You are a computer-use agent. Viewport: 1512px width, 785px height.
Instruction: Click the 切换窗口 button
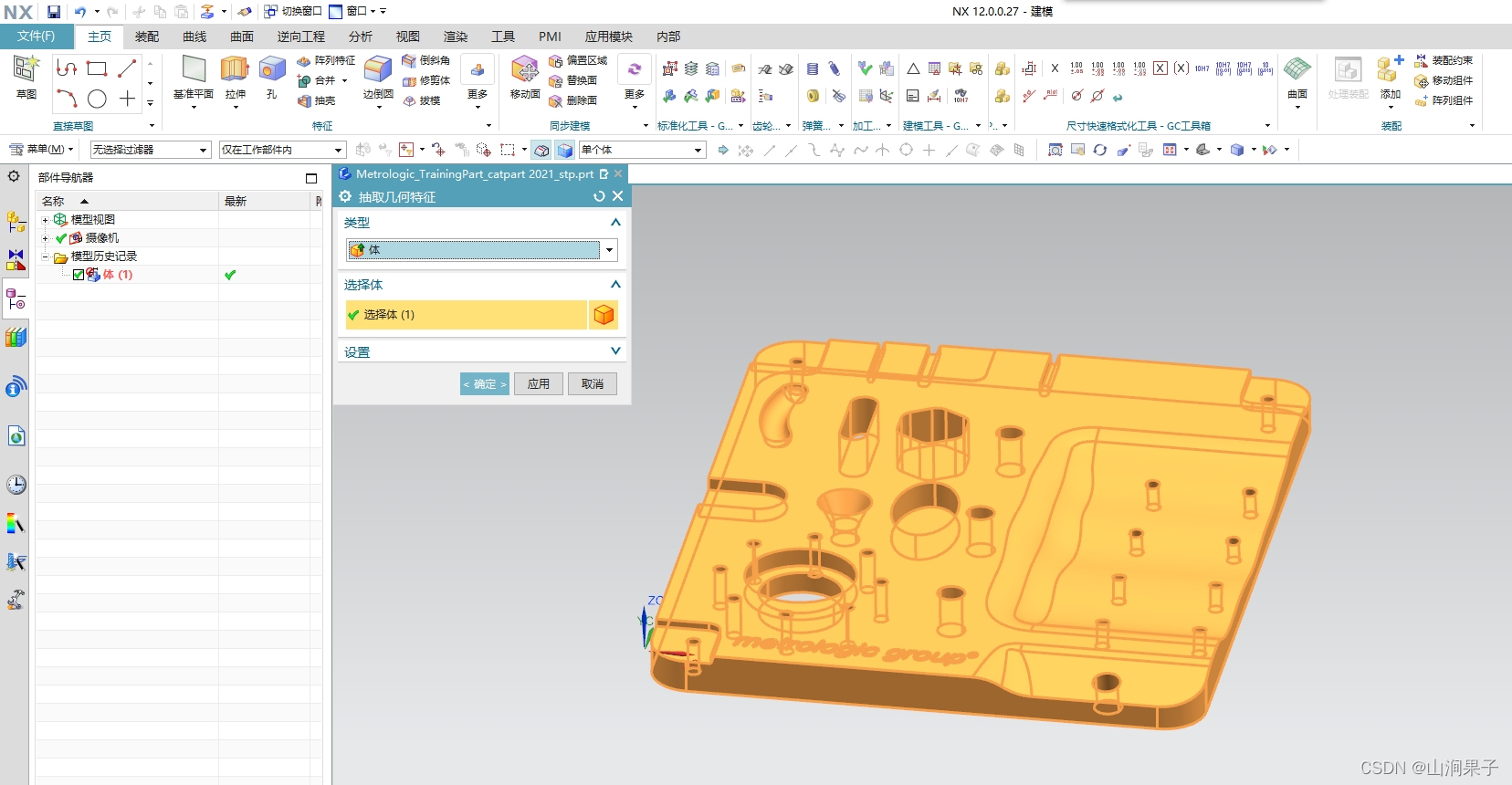tap(293, 11)
